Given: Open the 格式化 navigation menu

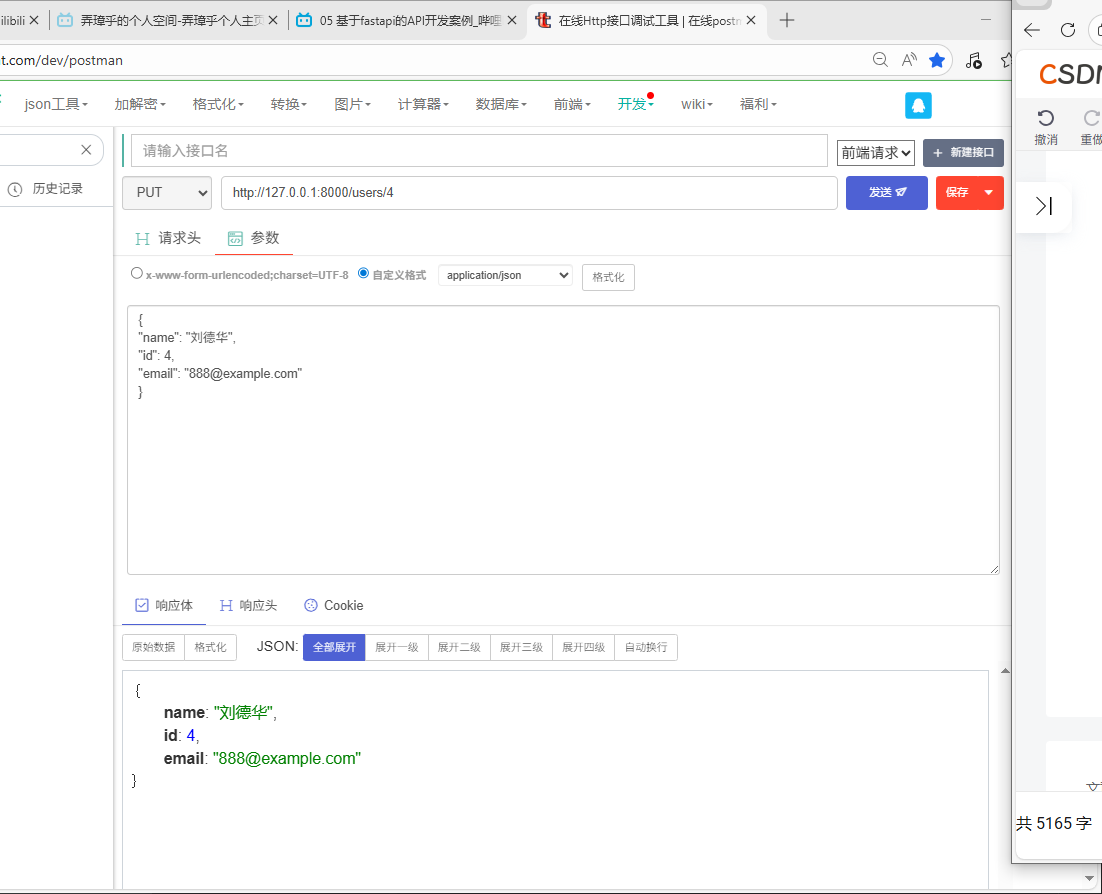Looking at the screenshot, I should [x=218, y=104].
